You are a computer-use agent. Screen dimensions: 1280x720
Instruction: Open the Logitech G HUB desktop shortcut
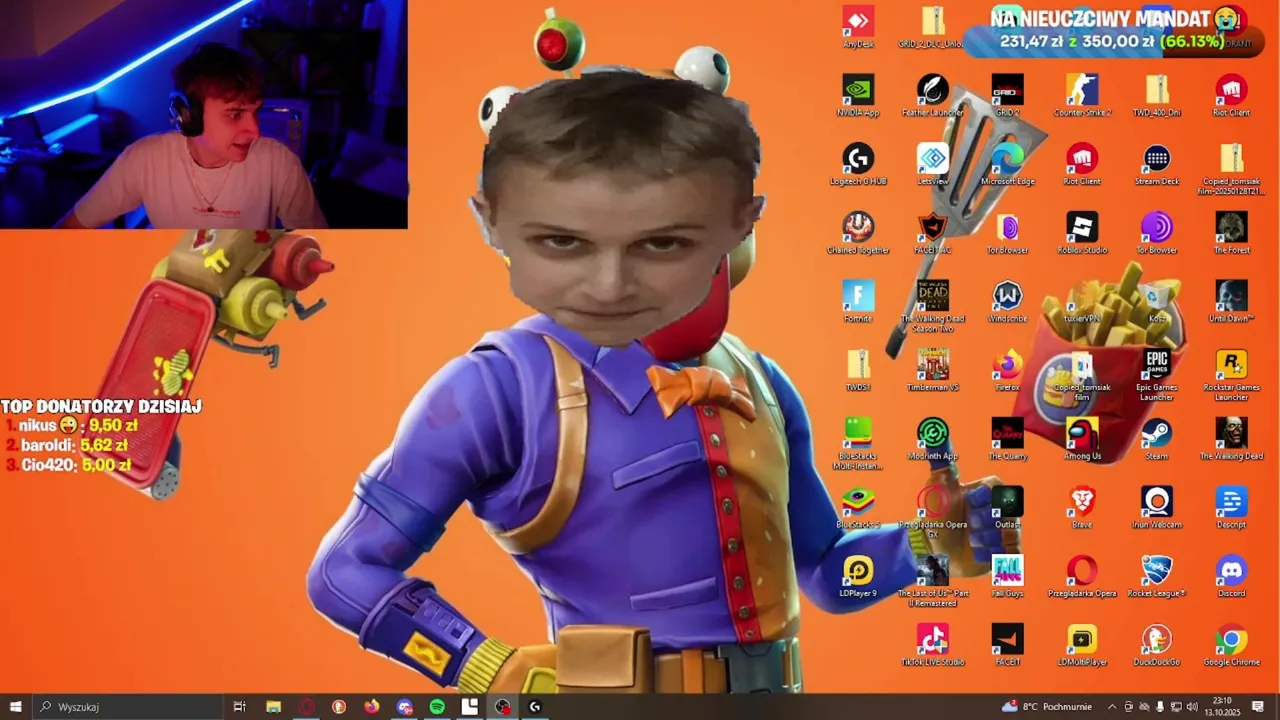tap(858, 165)
